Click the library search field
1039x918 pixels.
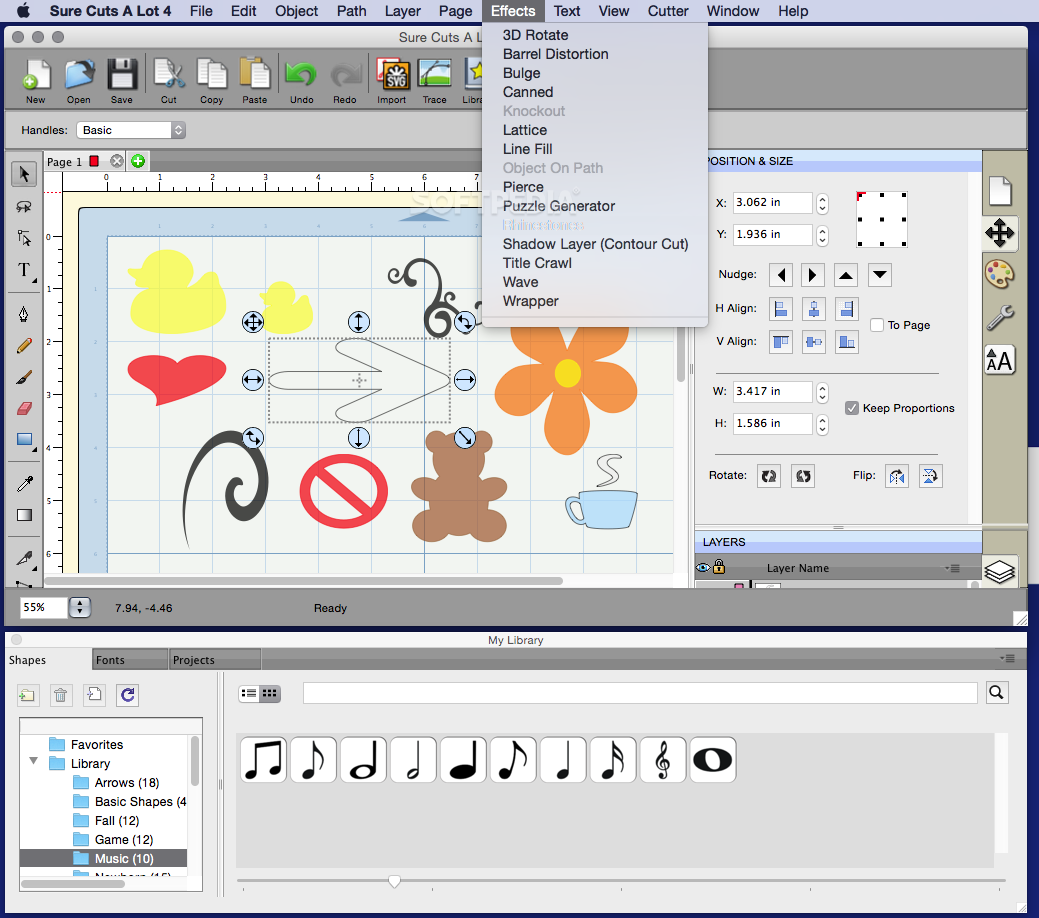(640, 693)
